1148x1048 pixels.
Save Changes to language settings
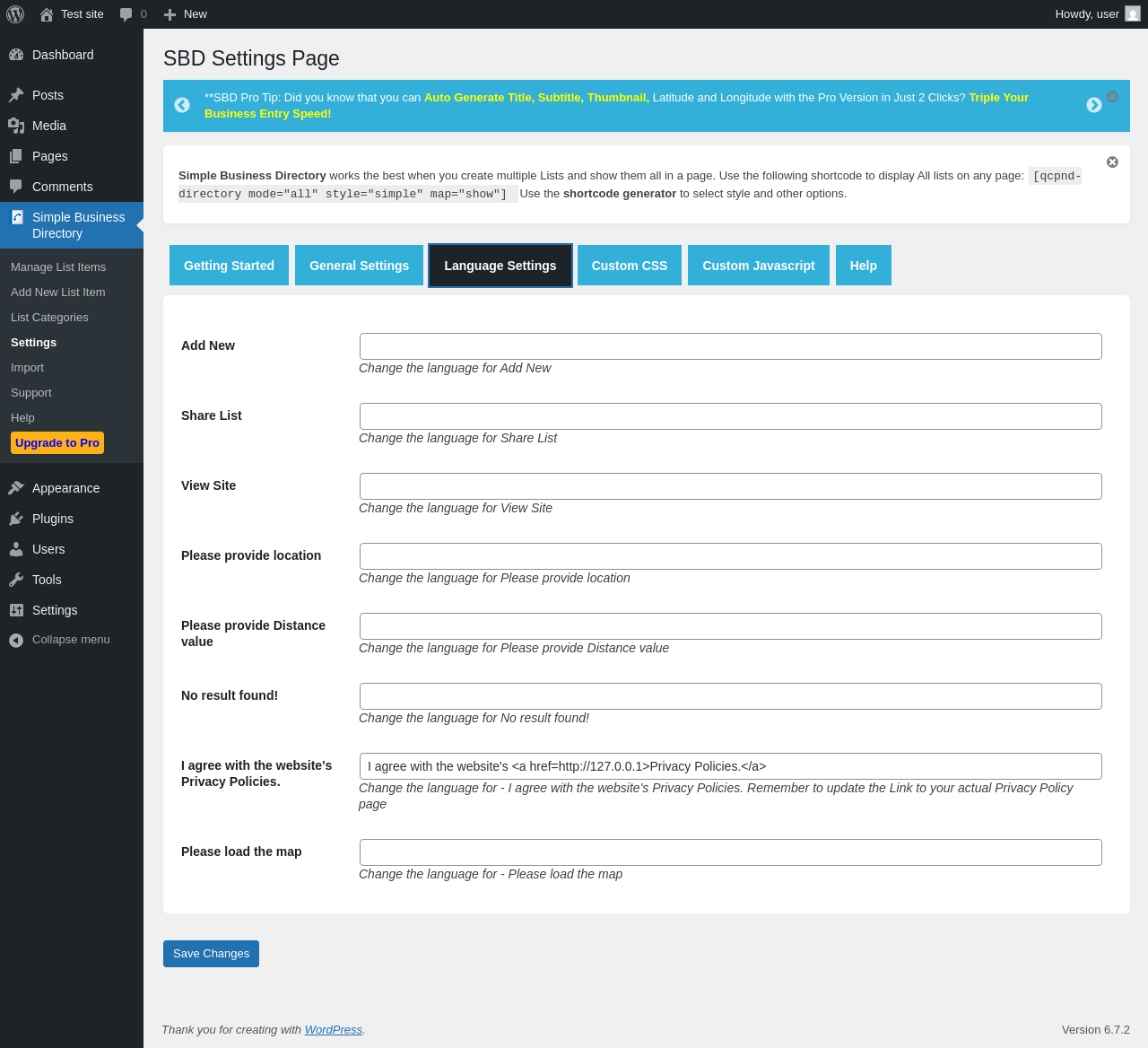click(211, 954)
